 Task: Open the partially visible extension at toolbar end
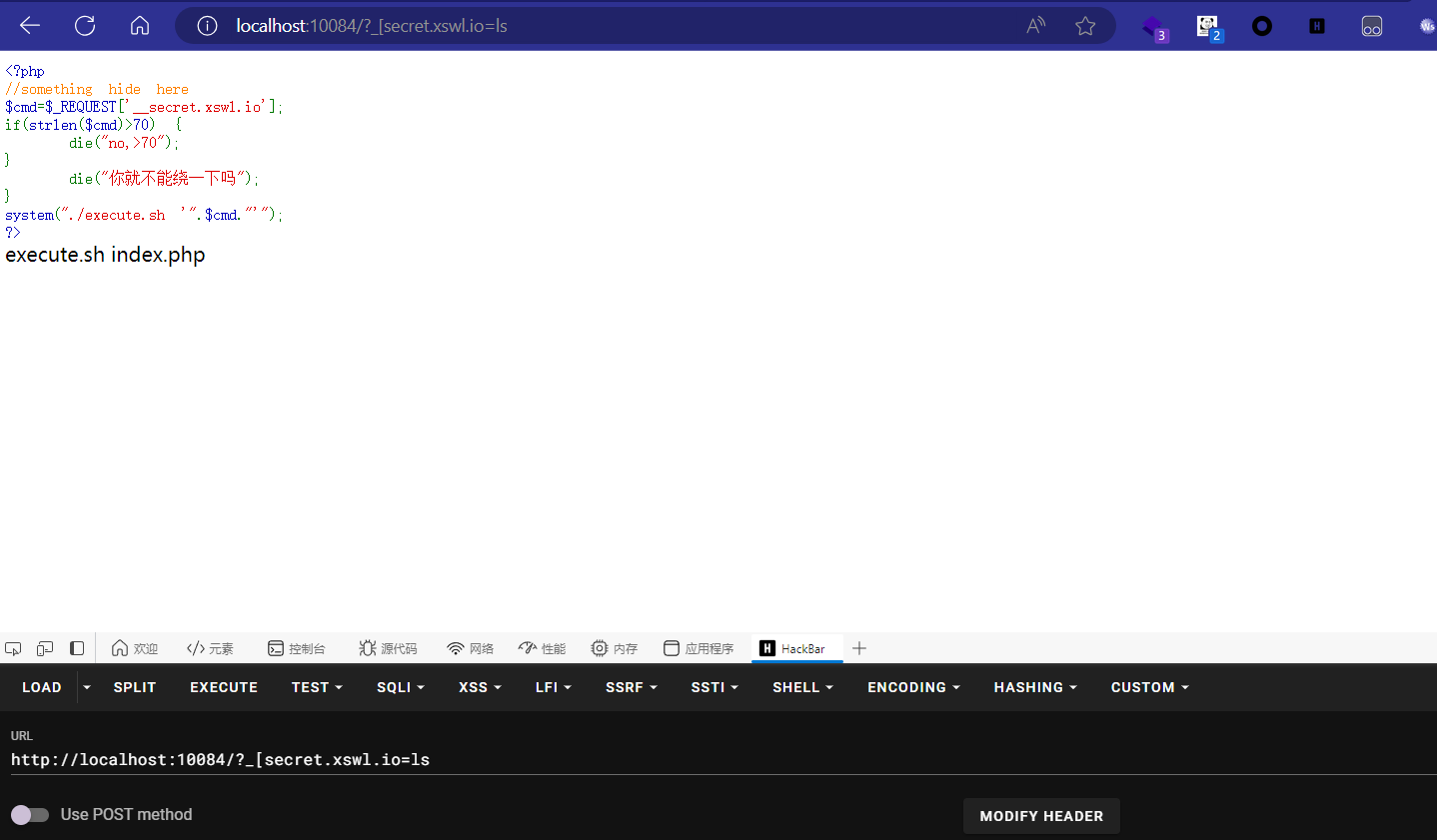point(1427,26)
